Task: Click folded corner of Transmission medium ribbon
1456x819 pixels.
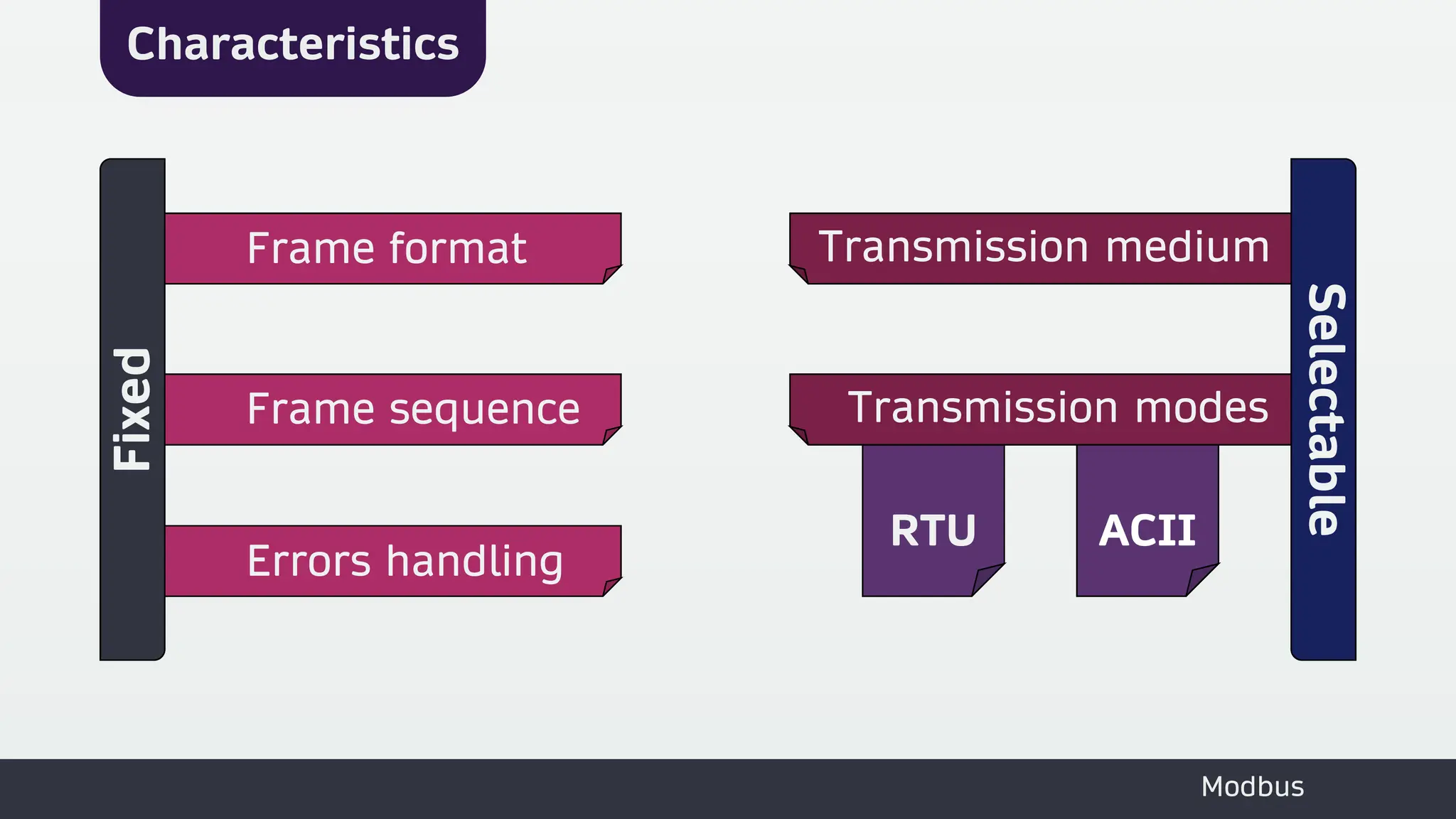Action: click(x=799, y=274)
